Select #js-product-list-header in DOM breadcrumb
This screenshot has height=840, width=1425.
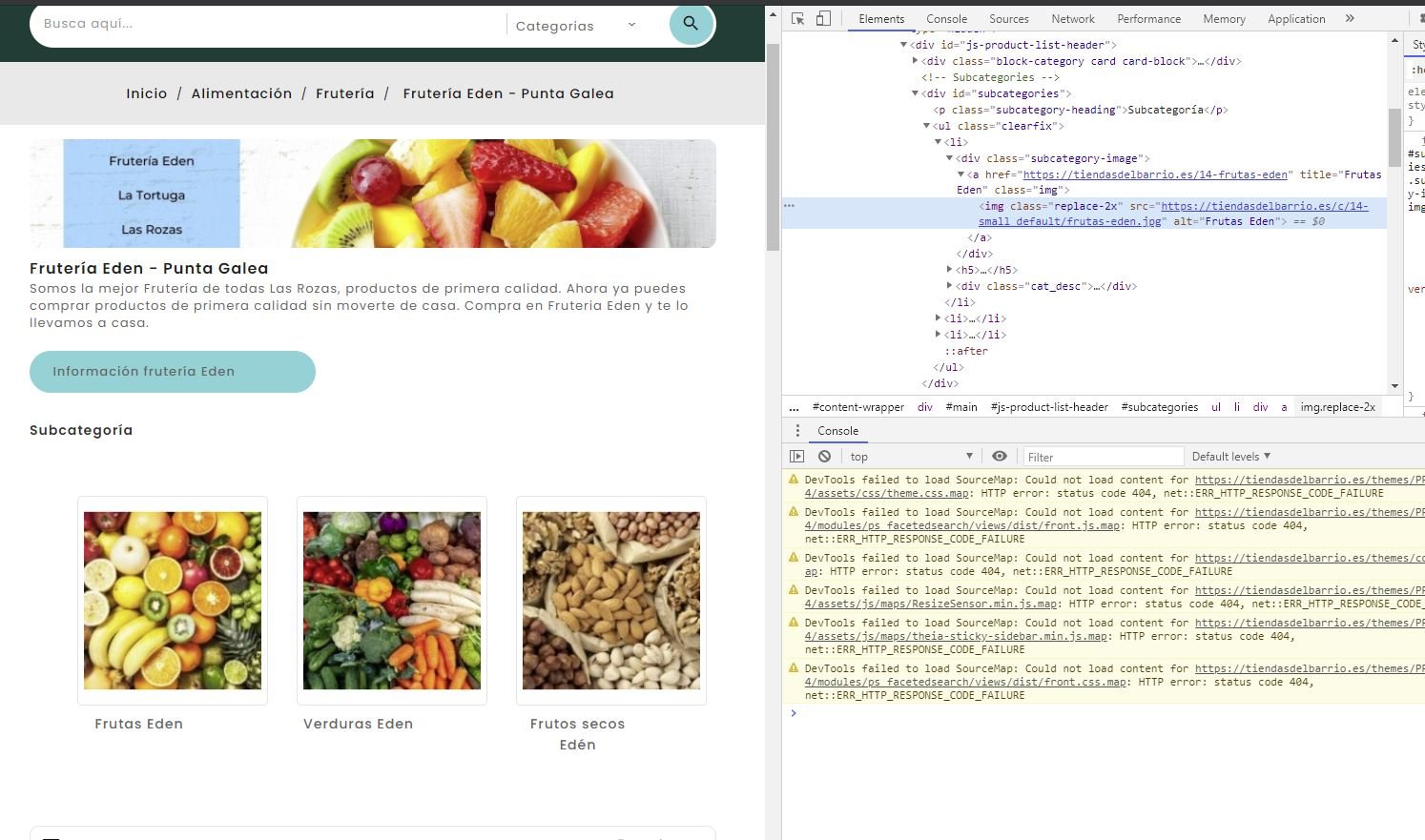1049,407
